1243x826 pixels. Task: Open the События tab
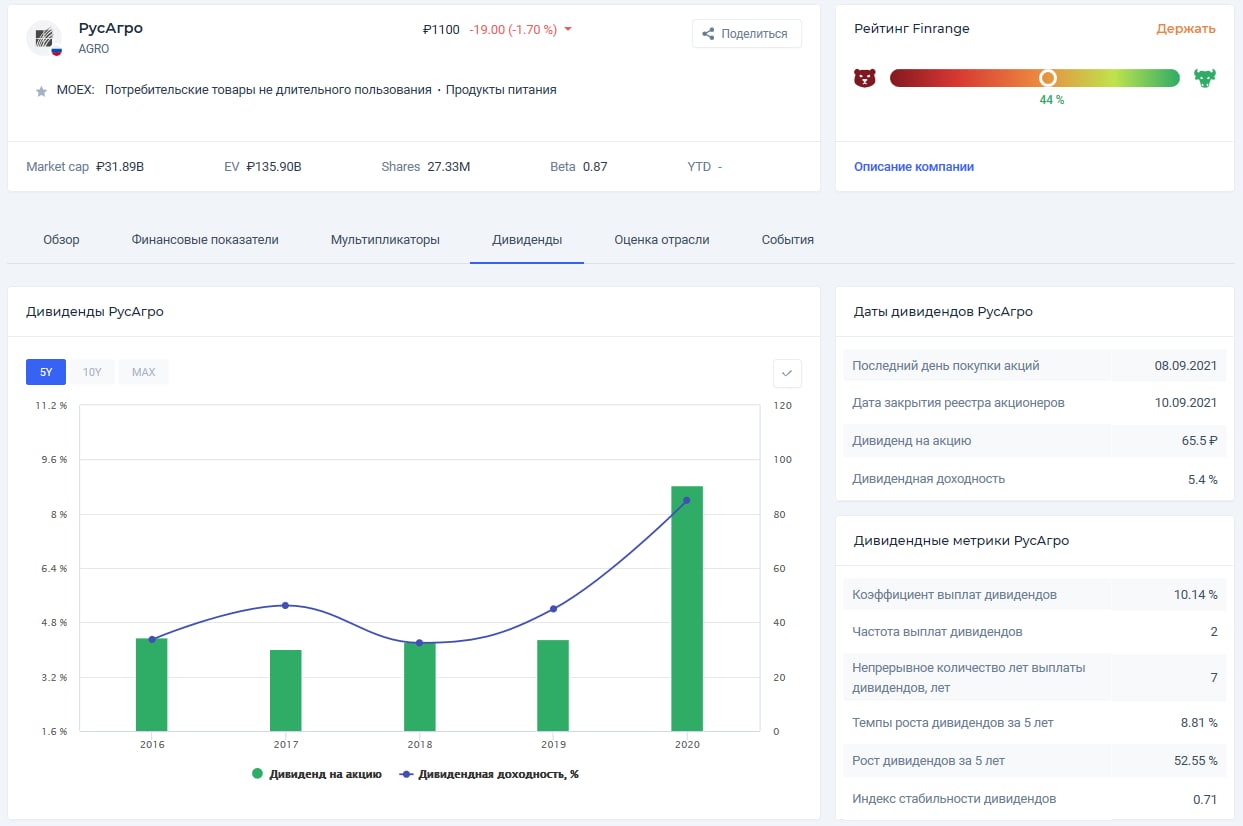point(788,240)
